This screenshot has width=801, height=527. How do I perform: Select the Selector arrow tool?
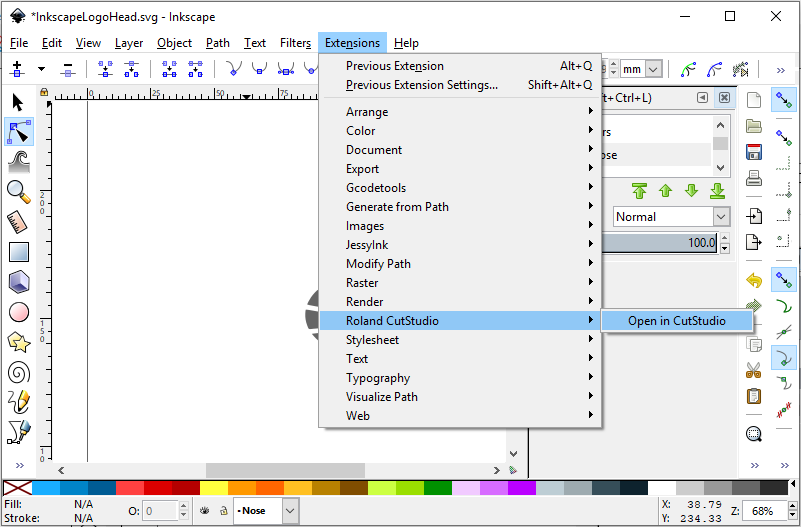point(18,102)
